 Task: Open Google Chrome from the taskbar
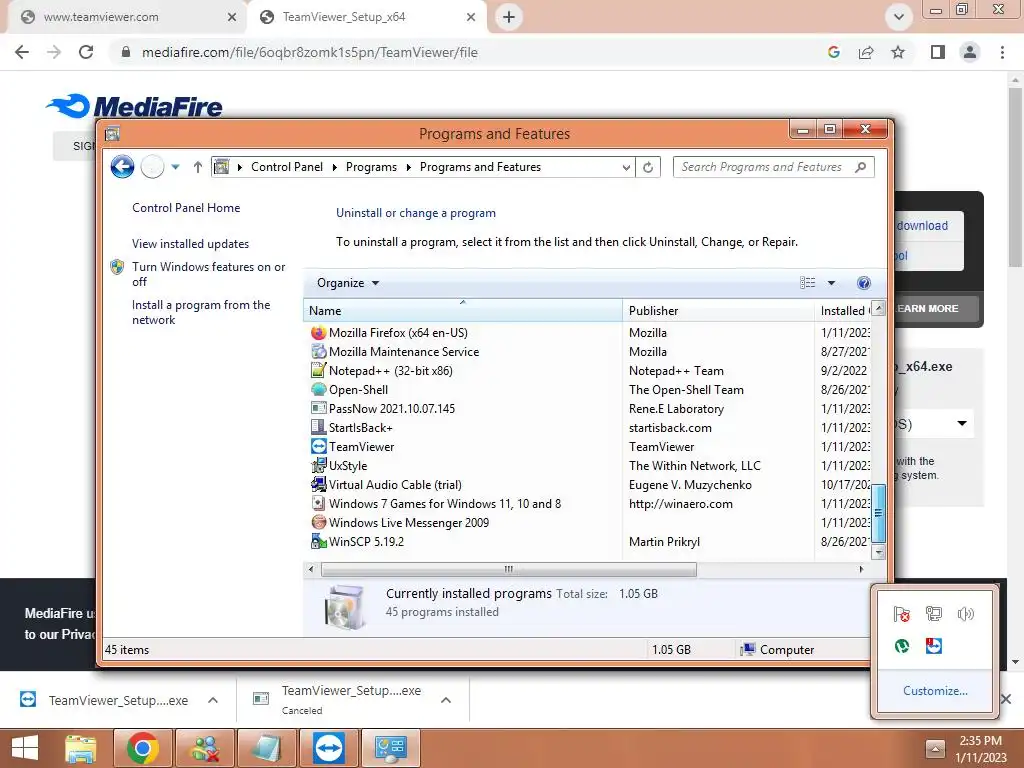[x=142, y=748]
